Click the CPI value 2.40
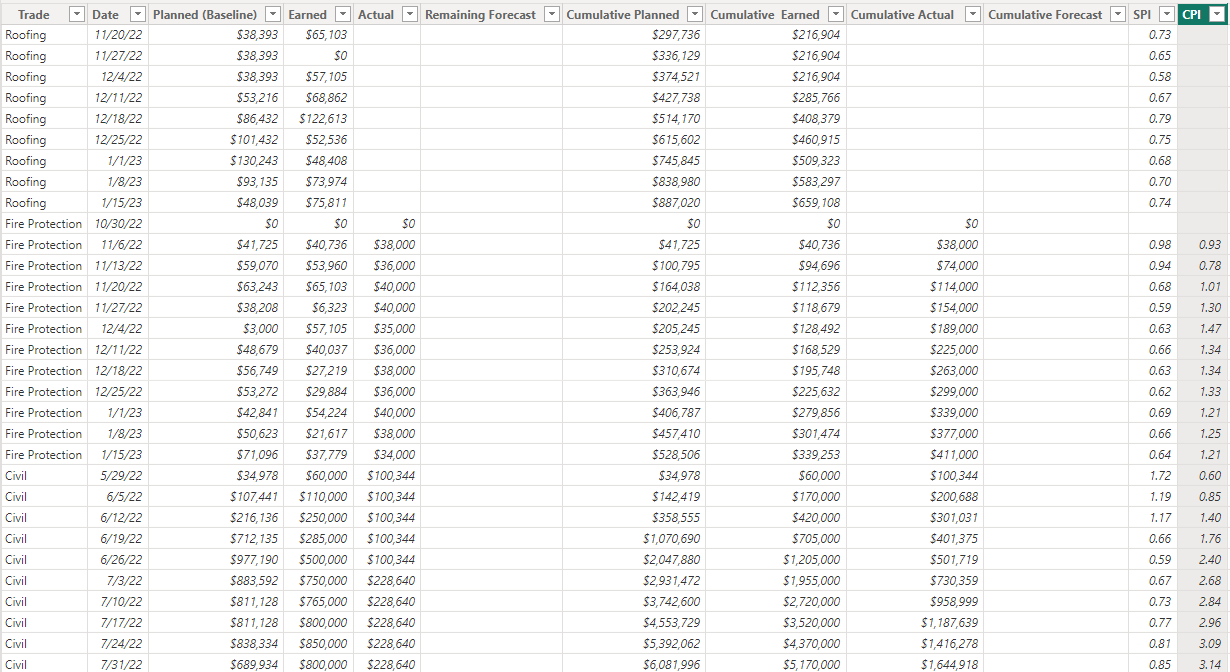The height and width of the screenshot is (672, 1230). pos(1210,560)
